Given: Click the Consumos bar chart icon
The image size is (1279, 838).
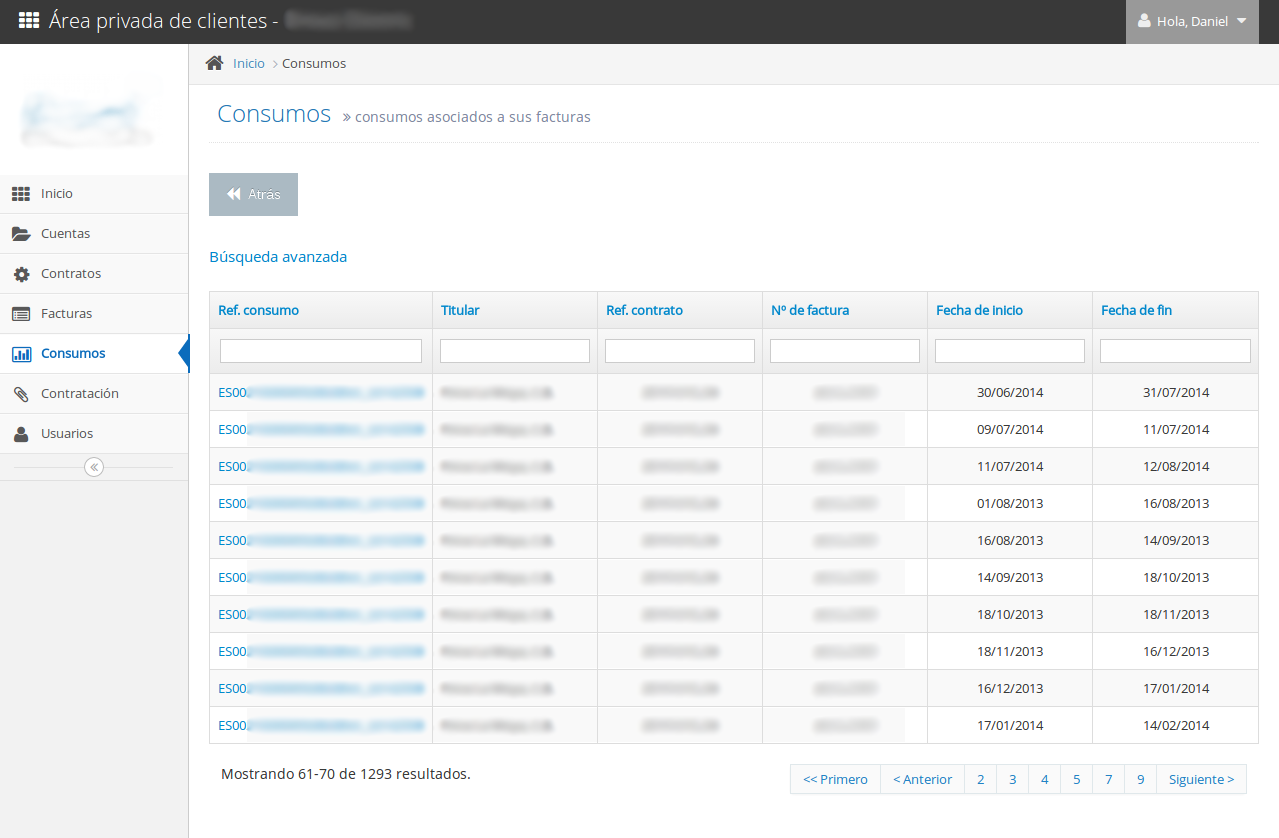Looking at the screenshot, I should pos(21,354).
